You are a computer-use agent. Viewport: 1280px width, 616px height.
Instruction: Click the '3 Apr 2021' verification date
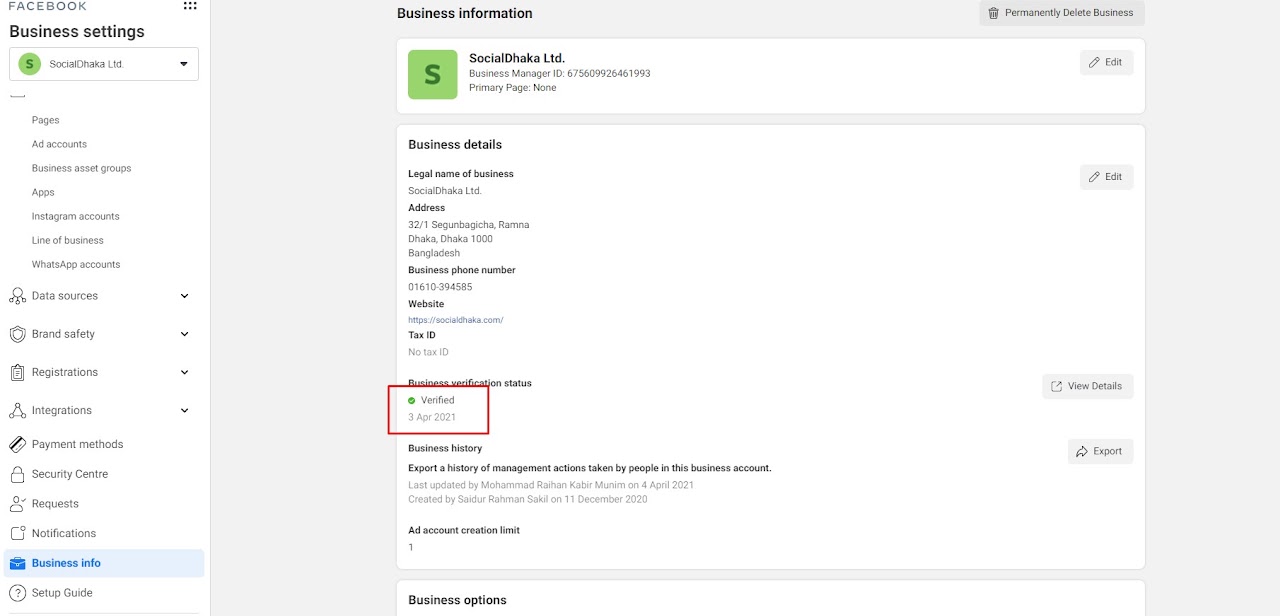432,417
